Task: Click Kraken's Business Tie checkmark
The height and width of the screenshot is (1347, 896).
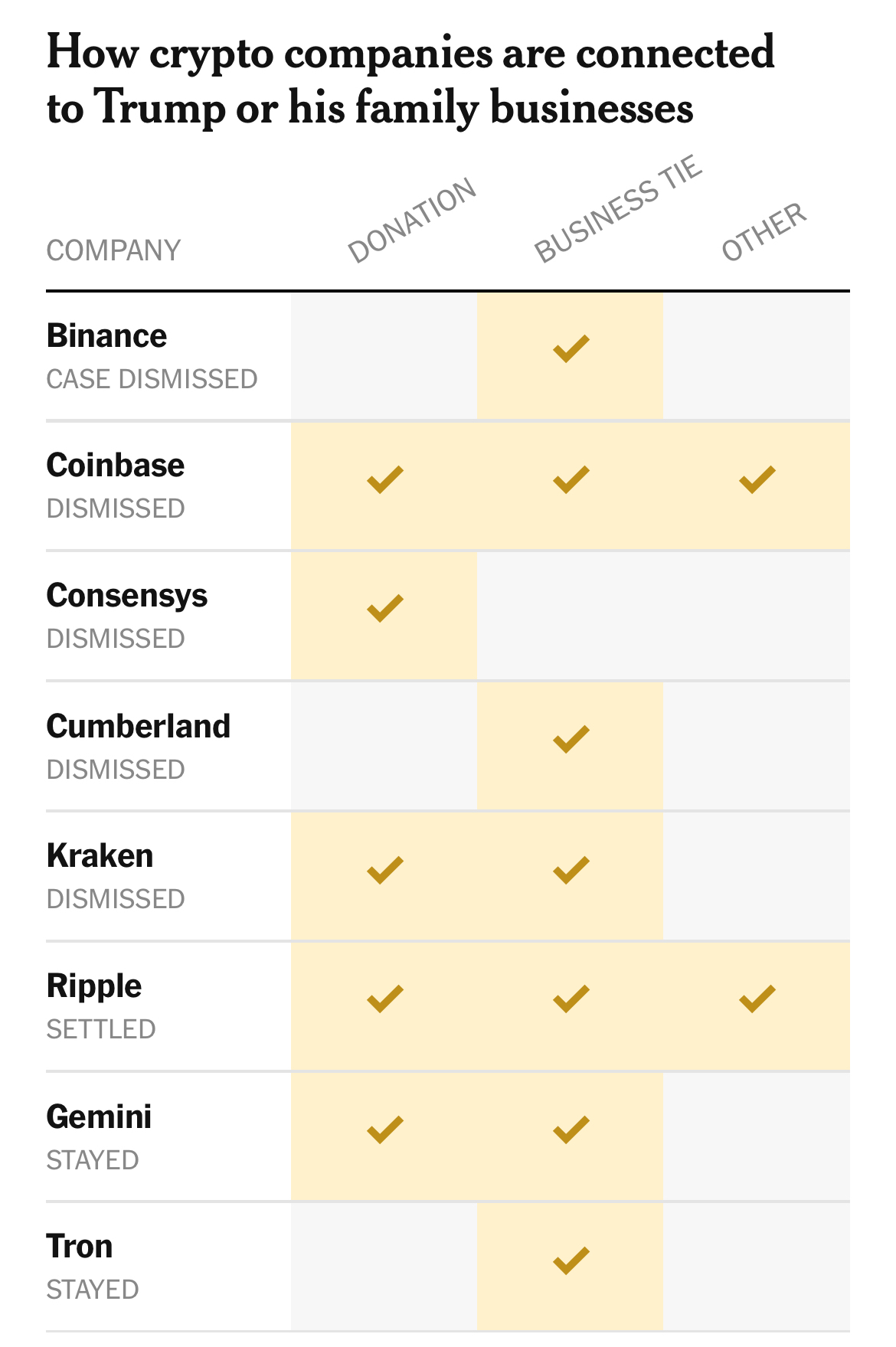Action: [571, 870]
